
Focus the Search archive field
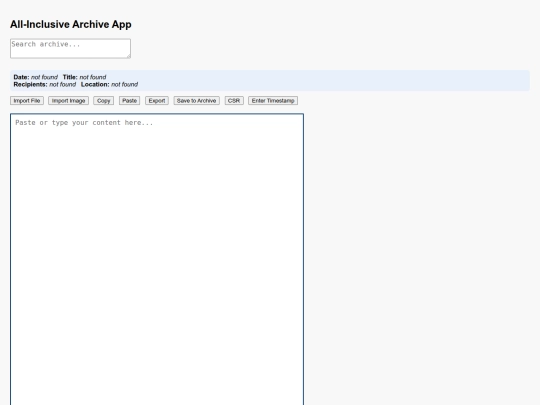[70, 48]
